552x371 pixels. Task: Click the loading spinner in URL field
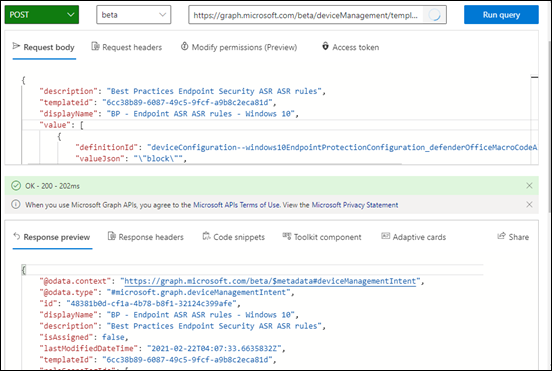pyautogui.click(x=434, y=15)
